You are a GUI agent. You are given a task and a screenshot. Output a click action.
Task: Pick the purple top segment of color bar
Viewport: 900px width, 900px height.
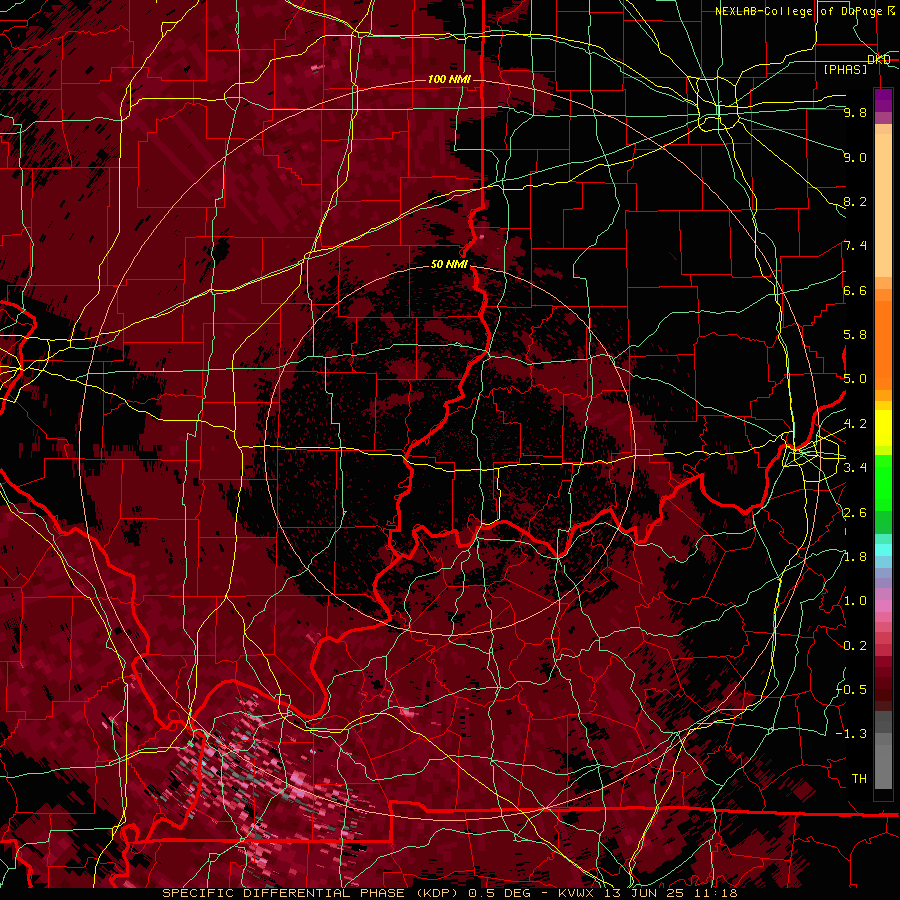point(883,100)
